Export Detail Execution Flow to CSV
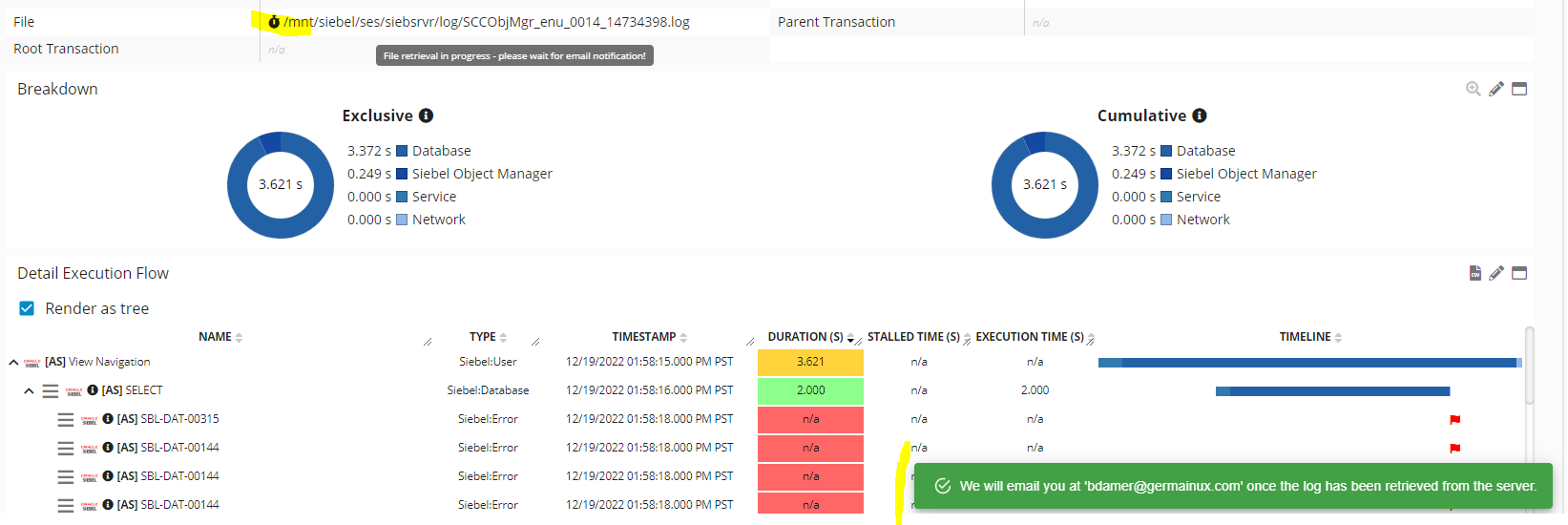 pyautogui.click(x=1474, y=273)
